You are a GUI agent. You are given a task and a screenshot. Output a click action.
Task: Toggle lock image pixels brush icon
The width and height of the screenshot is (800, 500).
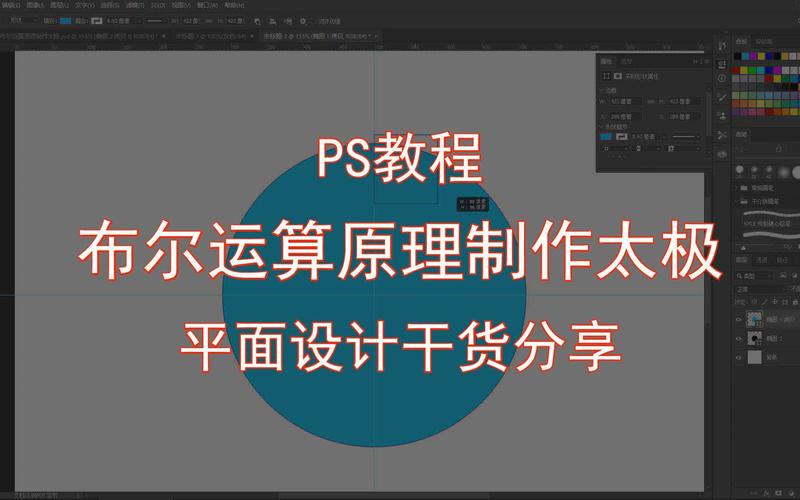tap(764, 302)
